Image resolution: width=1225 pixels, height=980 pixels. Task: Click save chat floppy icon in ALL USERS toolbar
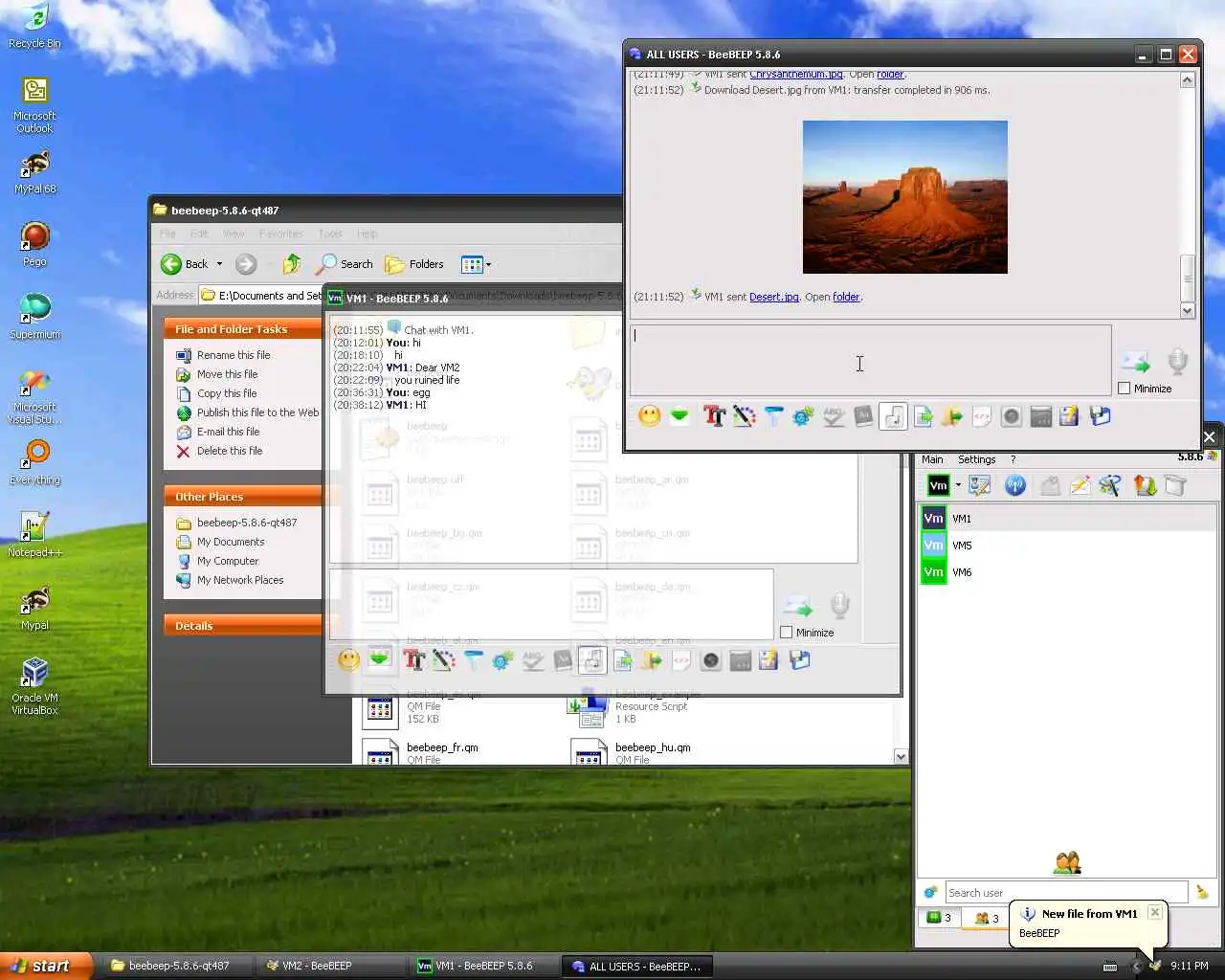(x=1100, y=416)
